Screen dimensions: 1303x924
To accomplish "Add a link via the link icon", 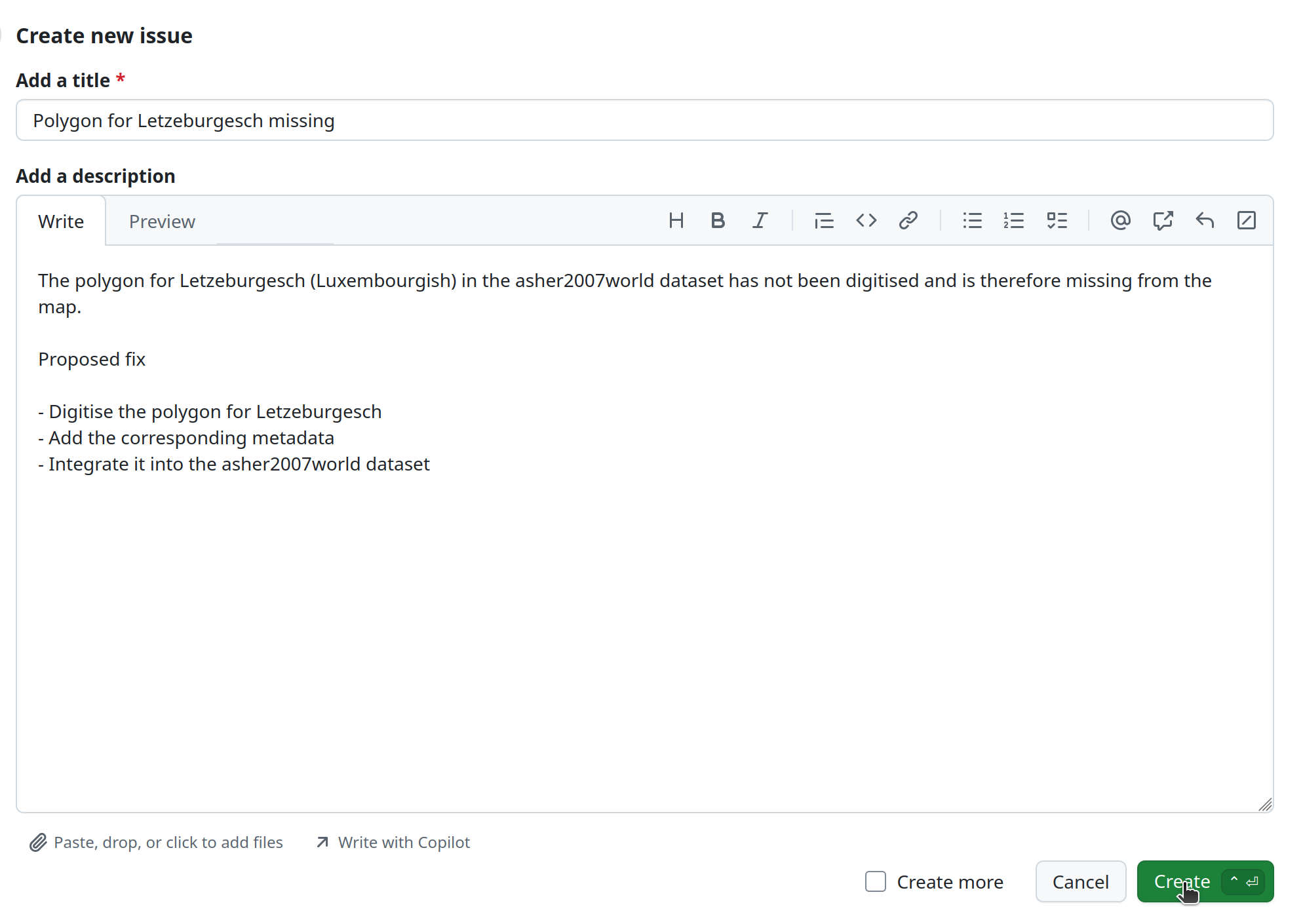I will (908, 221).
